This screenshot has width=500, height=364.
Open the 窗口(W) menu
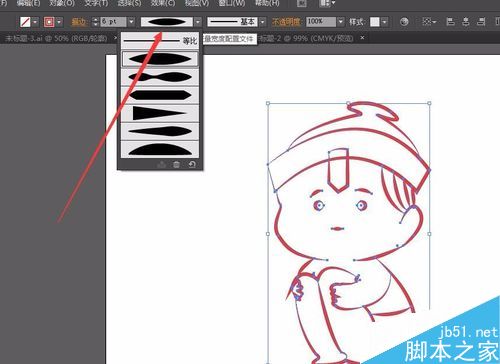click(x=232, y=3)
